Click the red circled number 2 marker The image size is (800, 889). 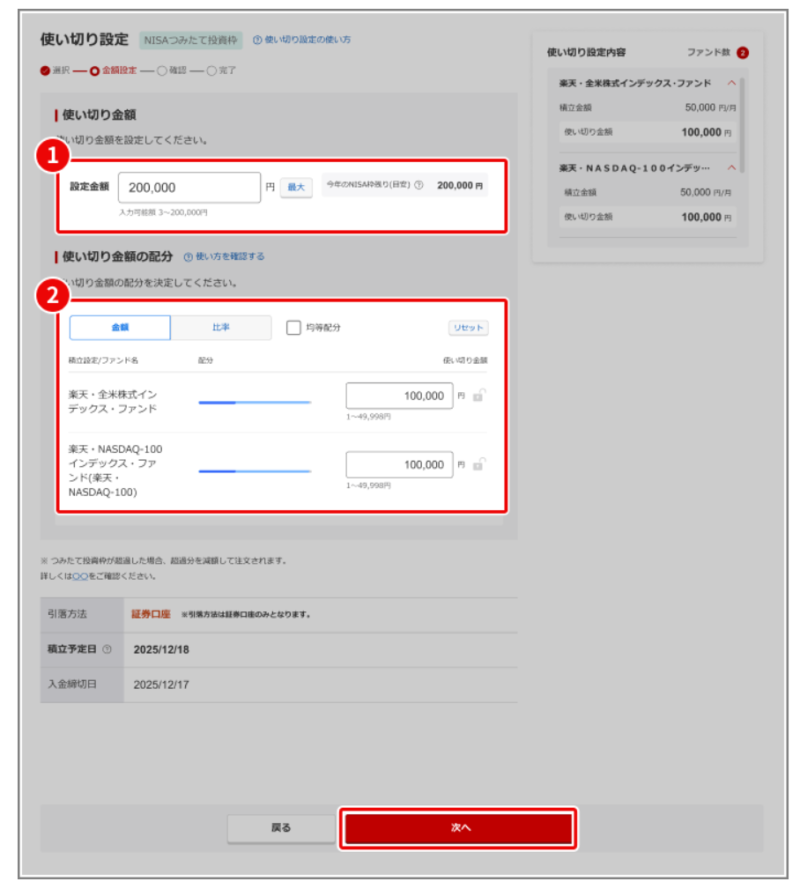coord(52,296)
